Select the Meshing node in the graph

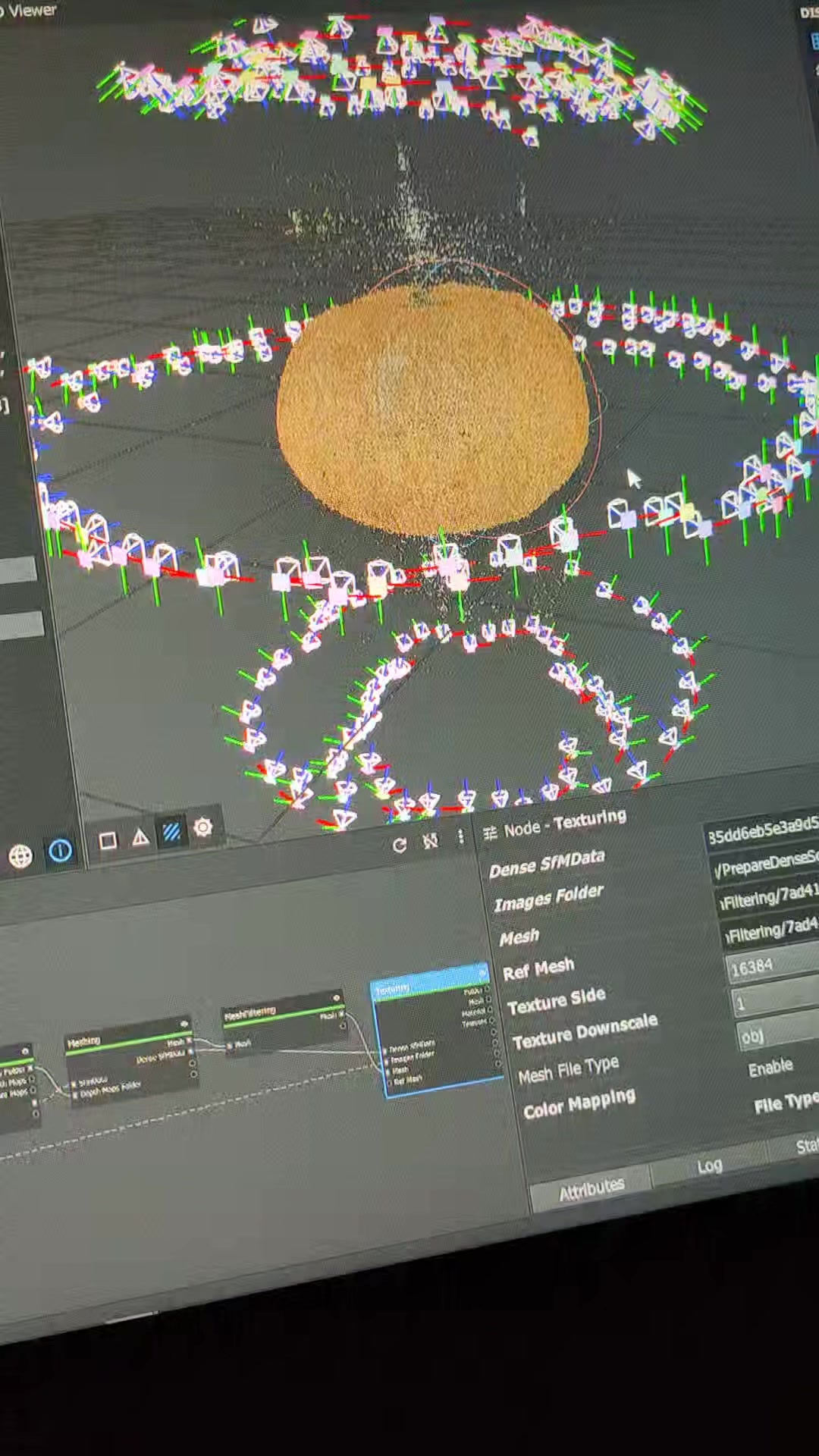tap(130, 1062)
